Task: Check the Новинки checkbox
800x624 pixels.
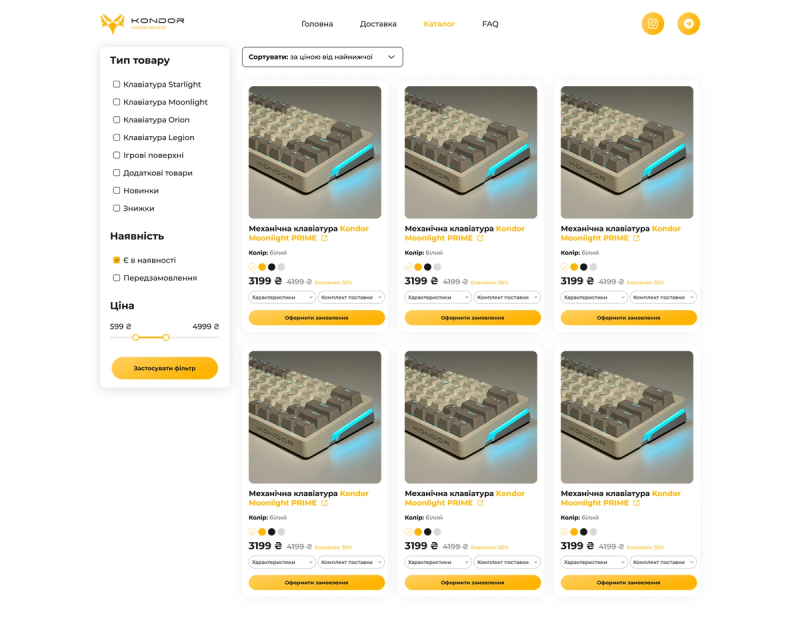Action: [116, 190]
